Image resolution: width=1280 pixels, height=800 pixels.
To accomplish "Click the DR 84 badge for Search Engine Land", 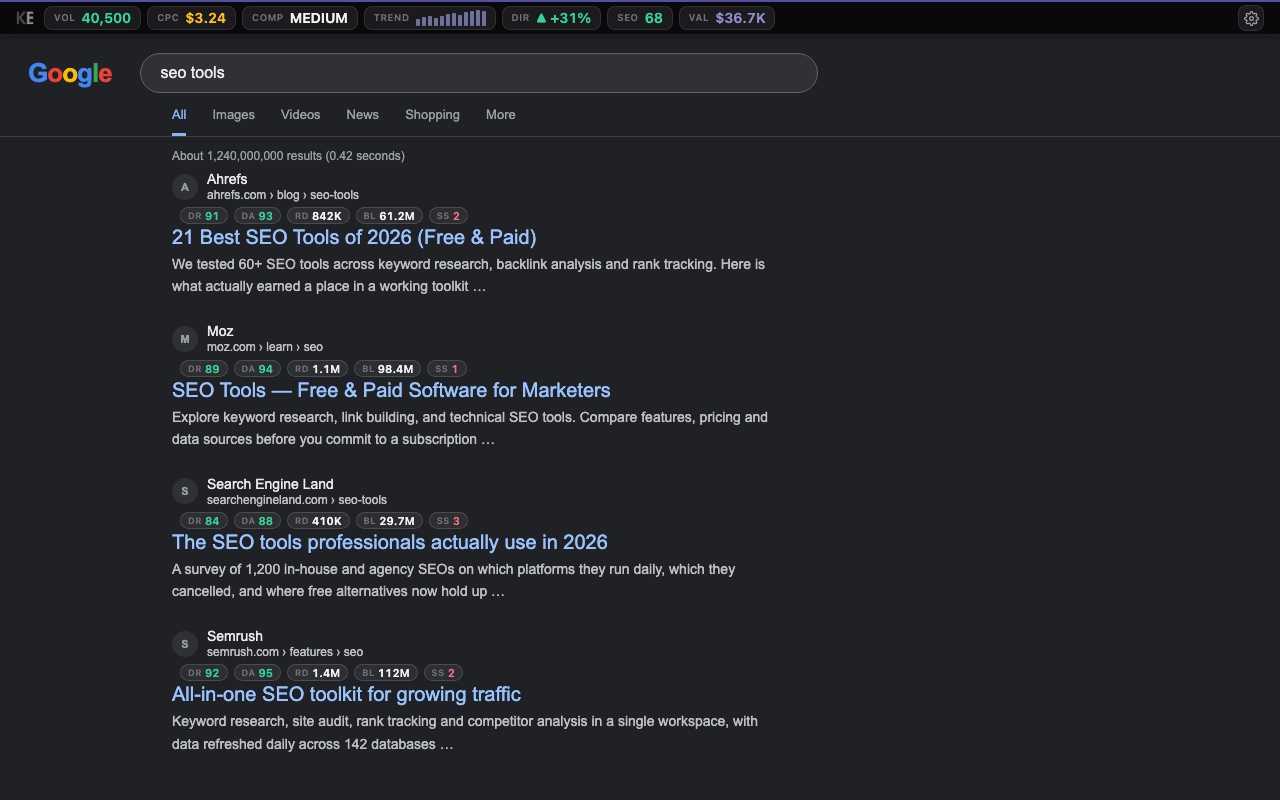I will click(x=204, y=521).
